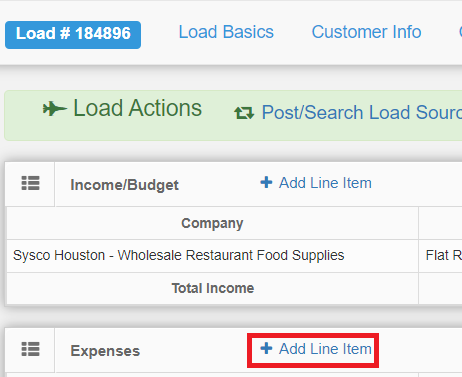Click the Load # 184896 badge
This screenshot has height=377, width=462.
pyautogui.click(x=73, y=35)
